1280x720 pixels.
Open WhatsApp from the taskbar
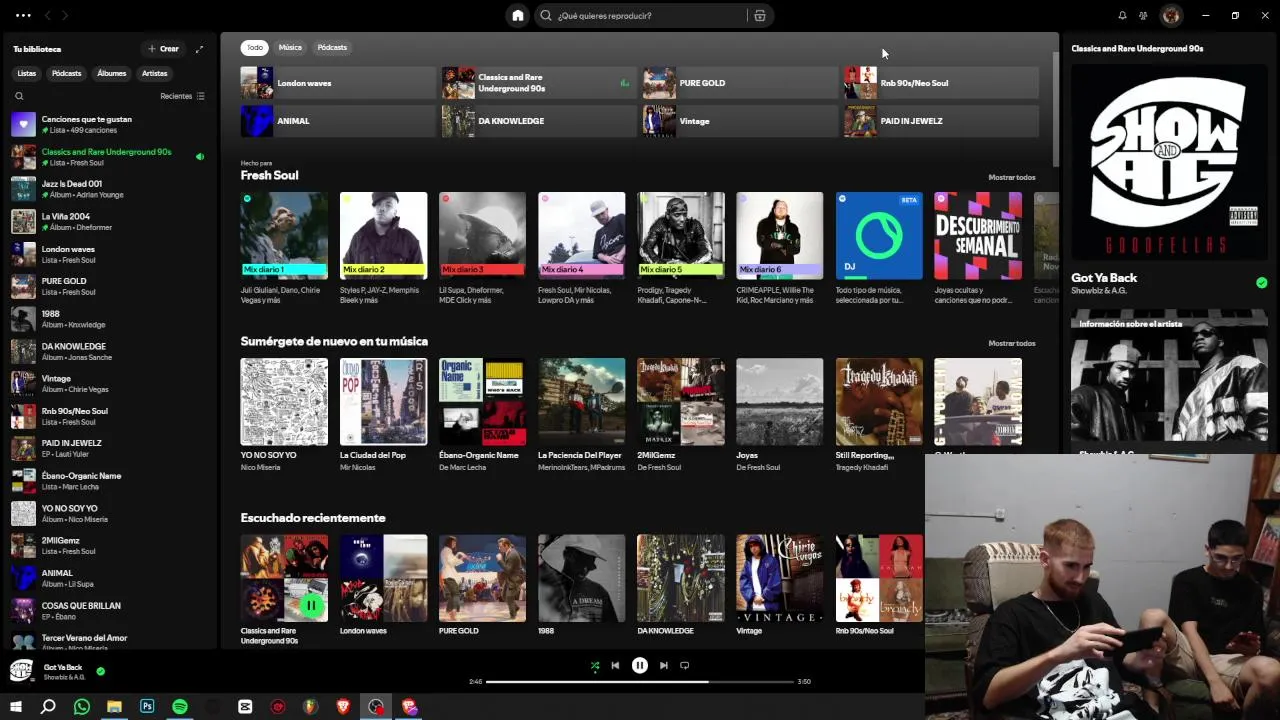(82, 707)
